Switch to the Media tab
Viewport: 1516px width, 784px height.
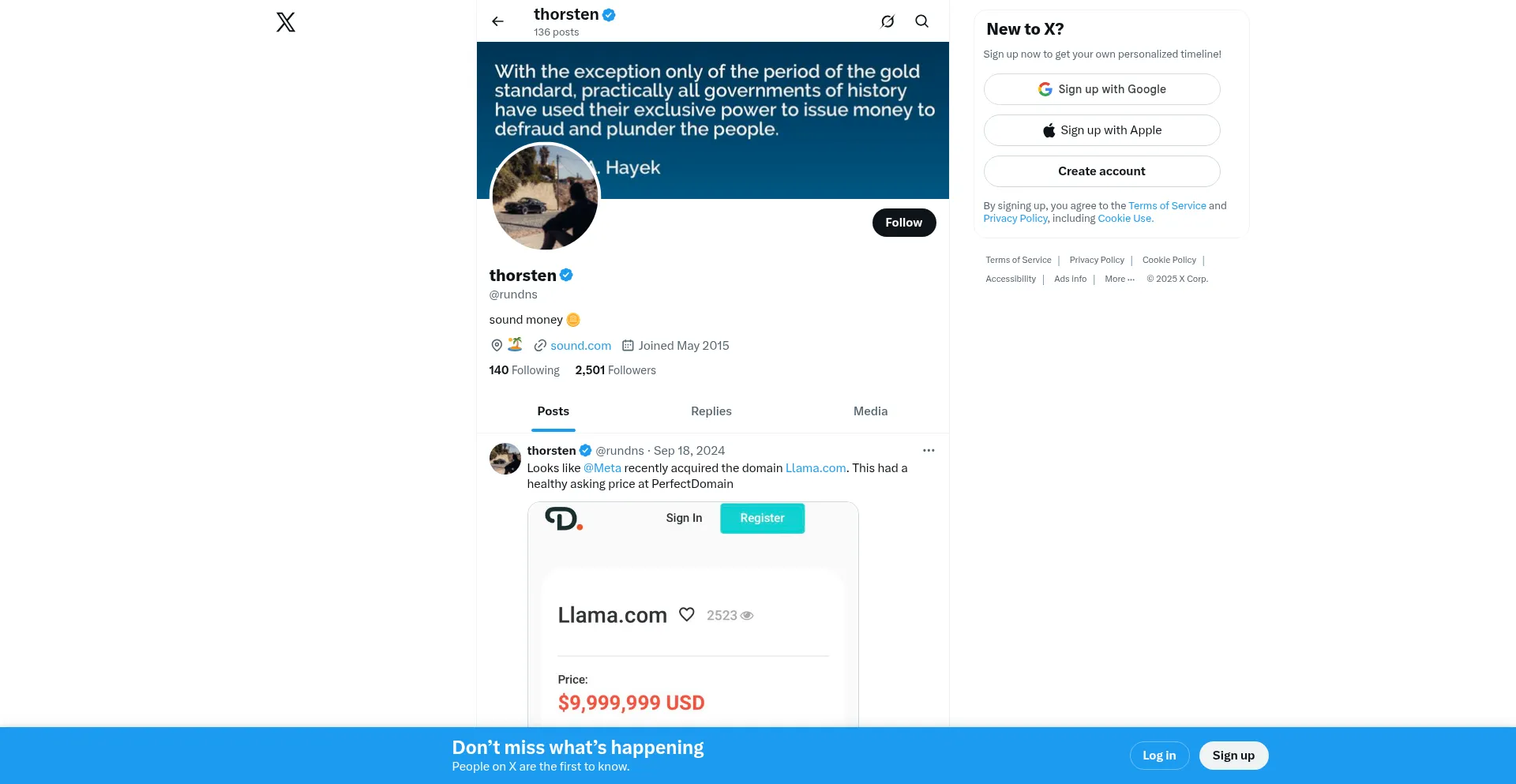coord(870,411)
